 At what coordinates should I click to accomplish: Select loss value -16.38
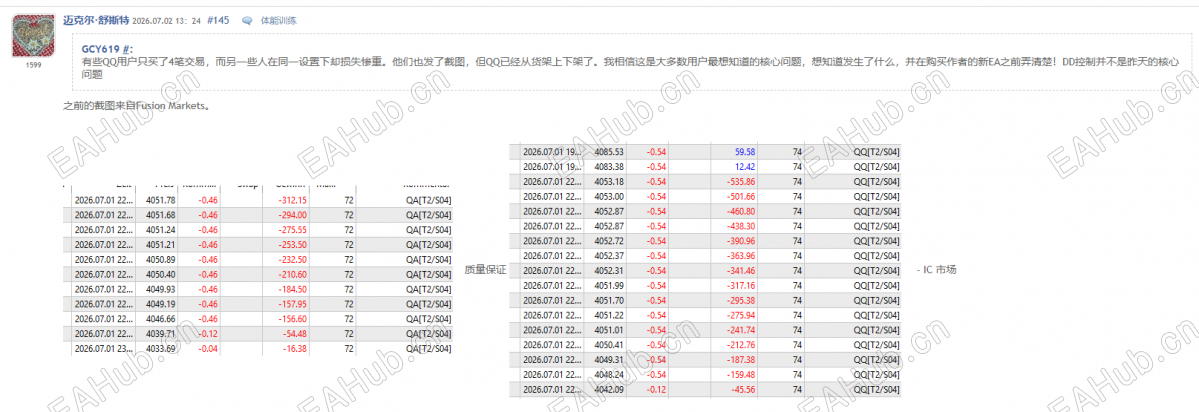[294, 348]
